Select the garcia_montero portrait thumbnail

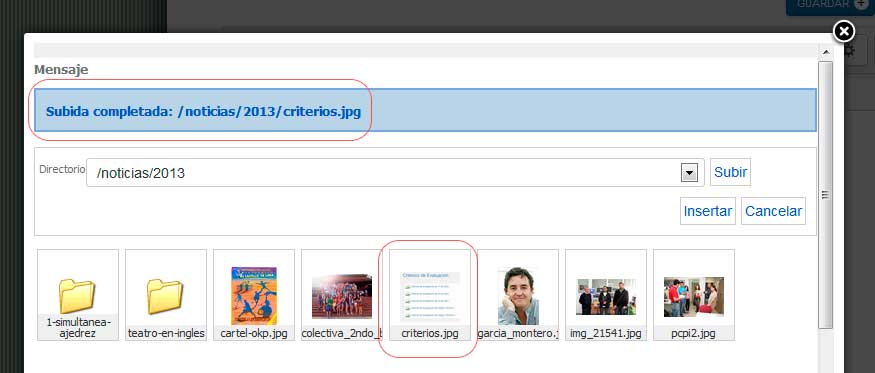(518, 295)
